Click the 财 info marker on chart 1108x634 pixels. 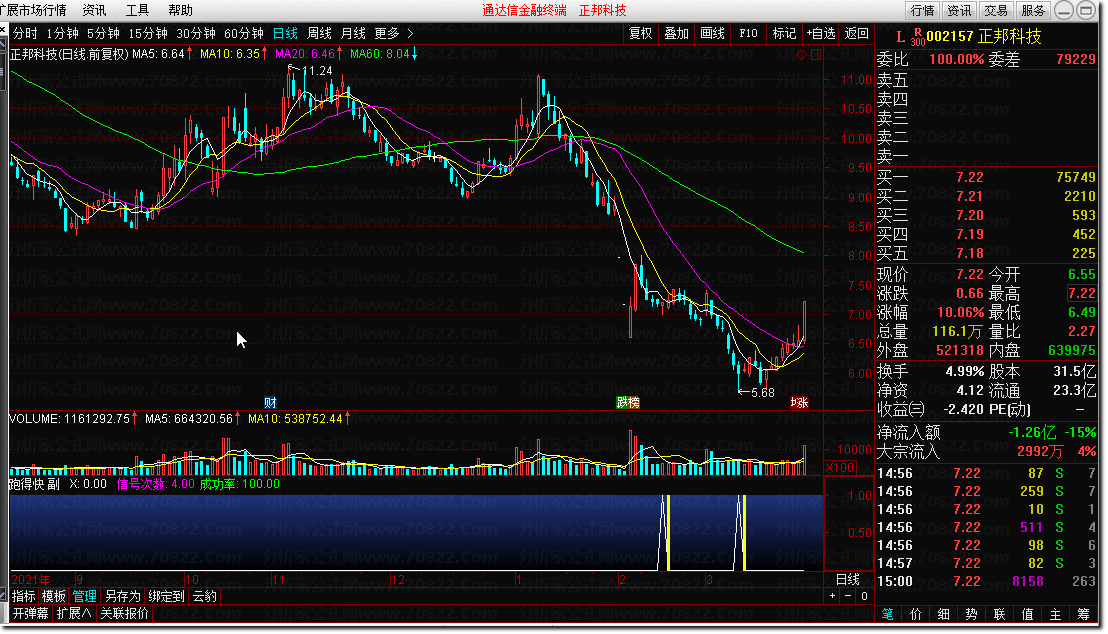270,403
